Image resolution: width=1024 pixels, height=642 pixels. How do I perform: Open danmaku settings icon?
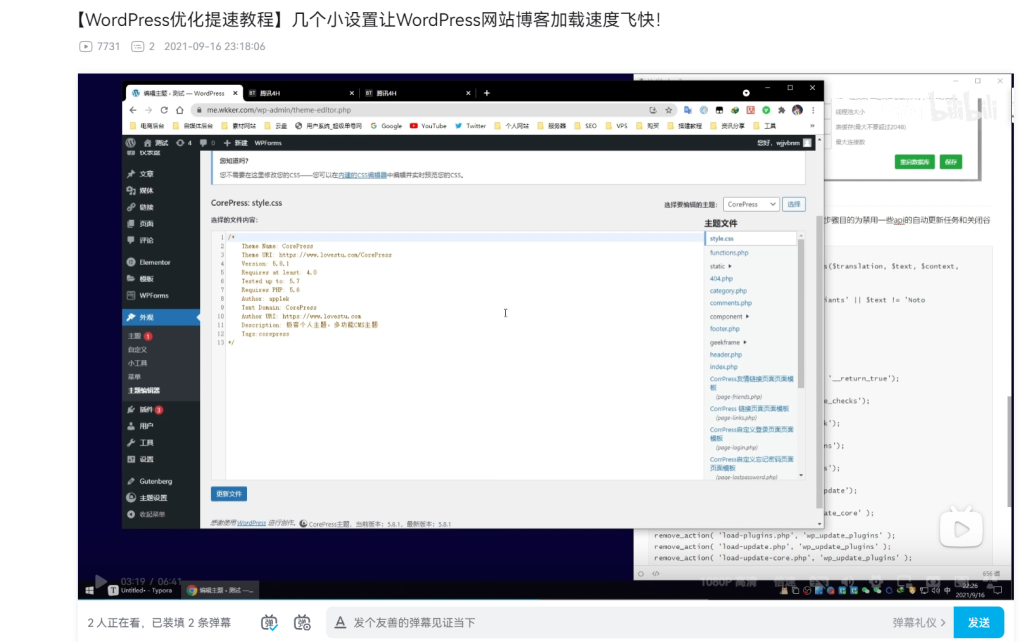tap(302, 622)
